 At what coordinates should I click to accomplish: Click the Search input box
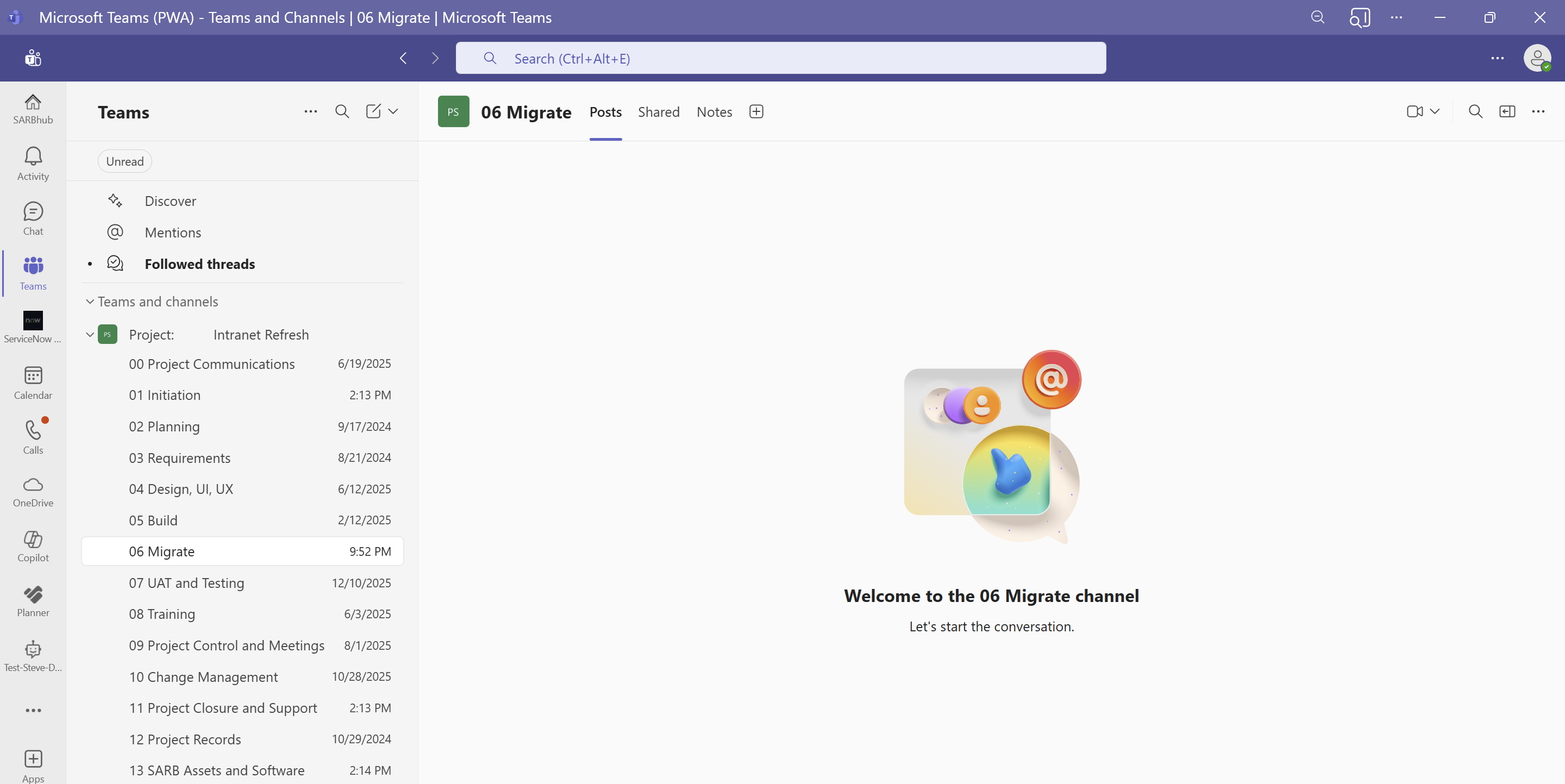click(780, 58)
